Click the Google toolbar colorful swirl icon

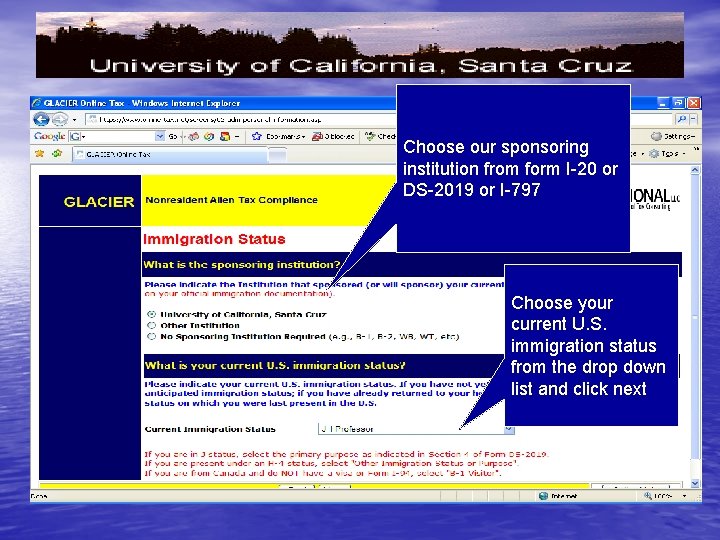209,136
